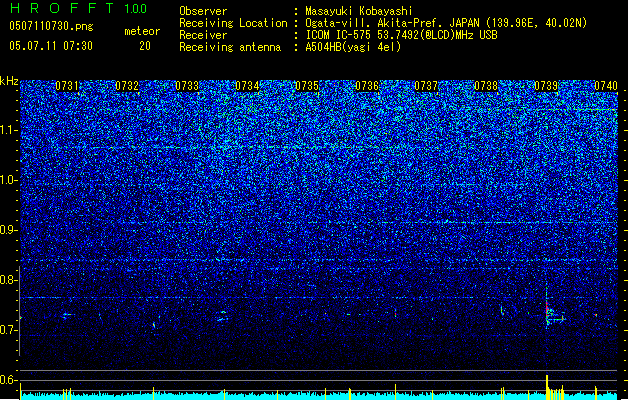Screen dimensions: 629x400
Task: Click the meteor count label
Action: point(142,31)
